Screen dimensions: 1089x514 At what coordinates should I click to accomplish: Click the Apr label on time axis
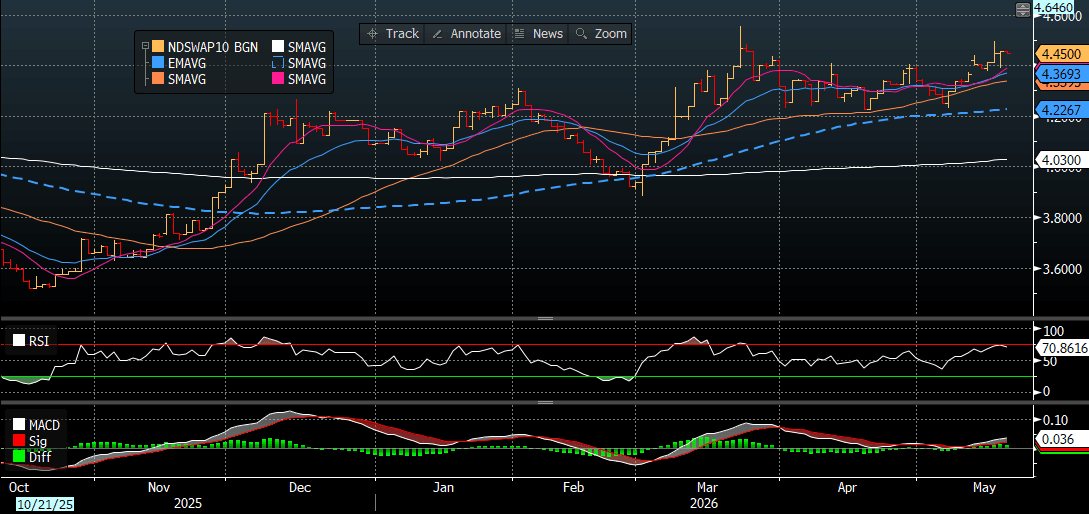coord(847,488)
